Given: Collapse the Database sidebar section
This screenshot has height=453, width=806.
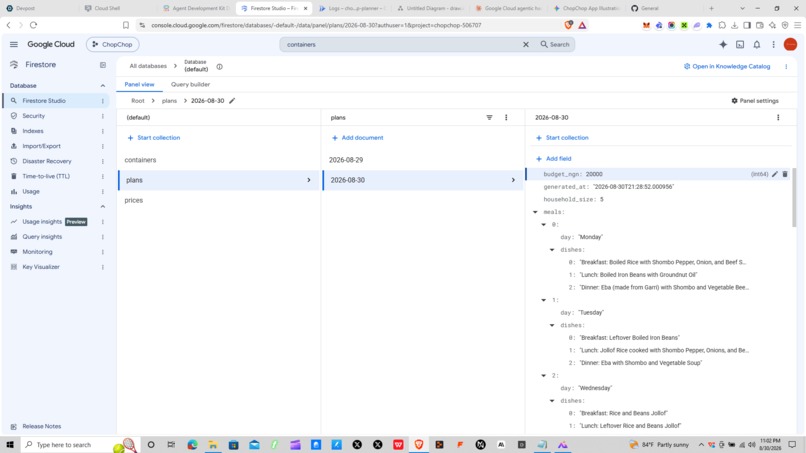Looking at the screenshot, I should click(103, 86).
